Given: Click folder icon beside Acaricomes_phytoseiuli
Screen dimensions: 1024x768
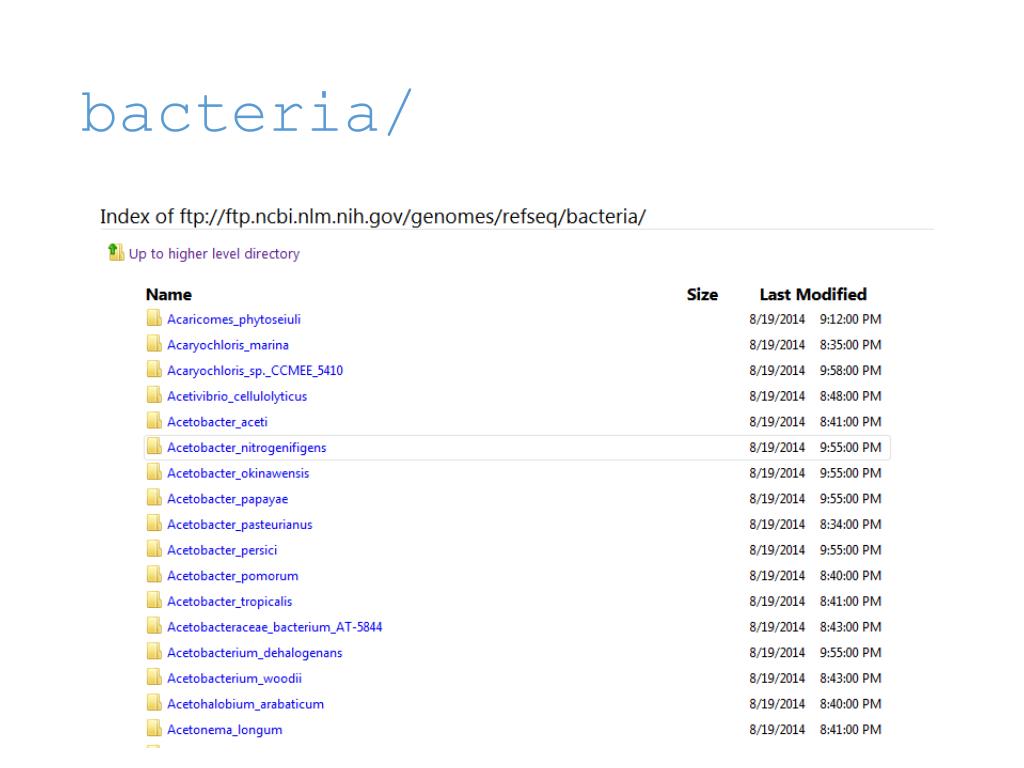Looking at the screenshot, I should pos(154,319).
